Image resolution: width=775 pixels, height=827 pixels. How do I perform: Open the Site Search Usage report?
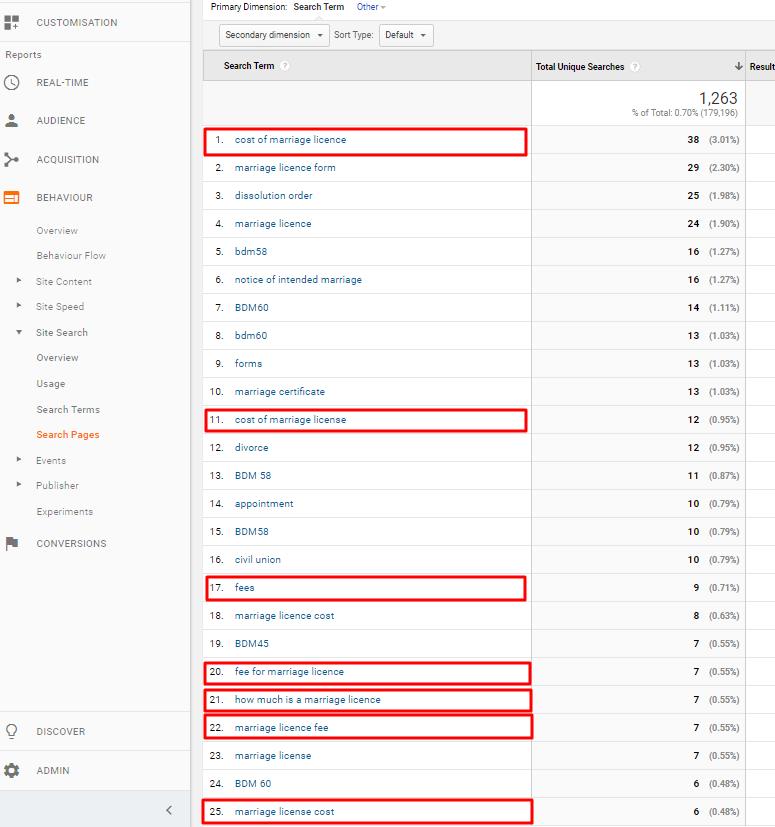click(51, 383)
